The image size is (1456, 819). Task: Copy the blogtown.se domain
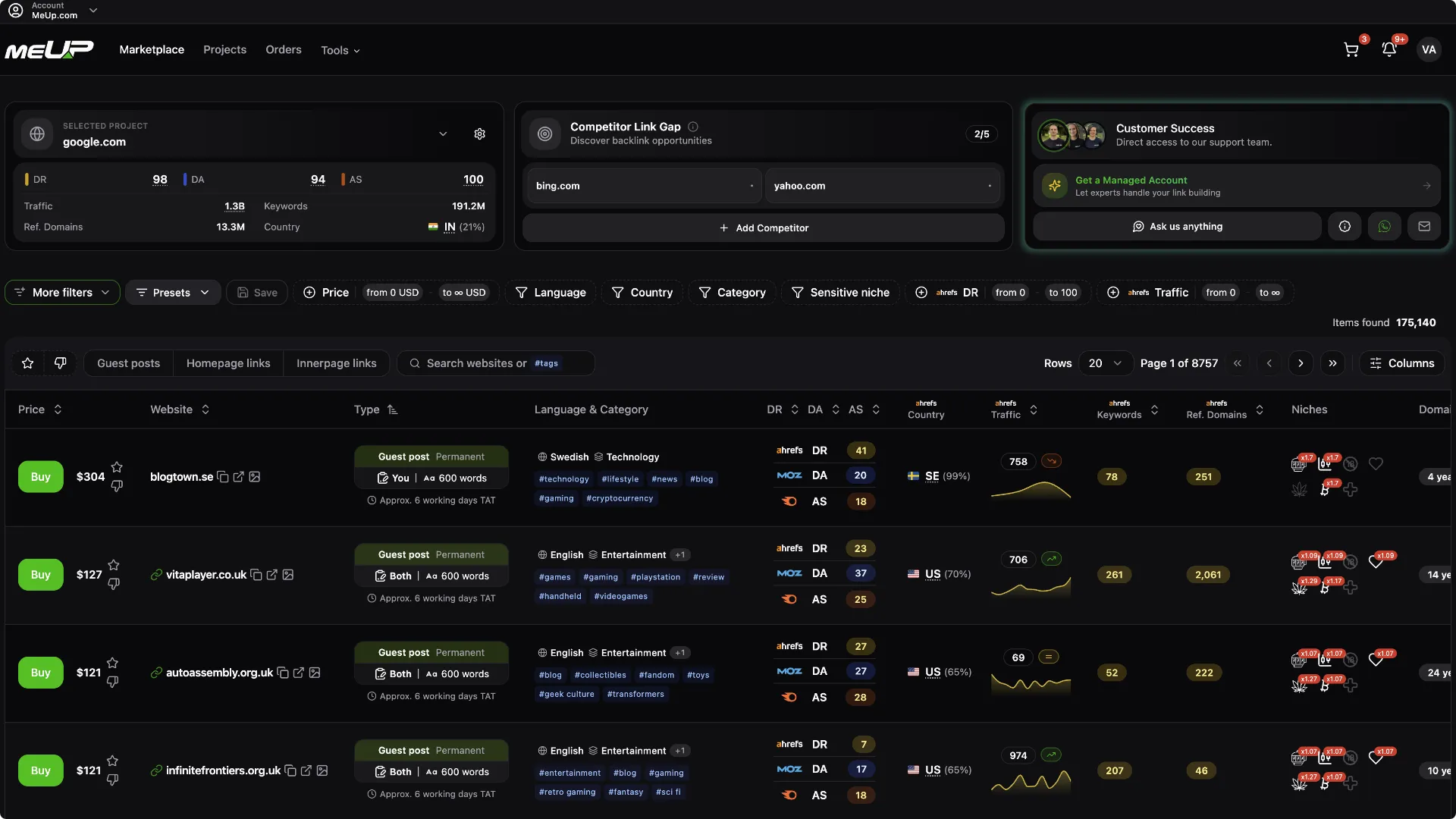(223, 477)
